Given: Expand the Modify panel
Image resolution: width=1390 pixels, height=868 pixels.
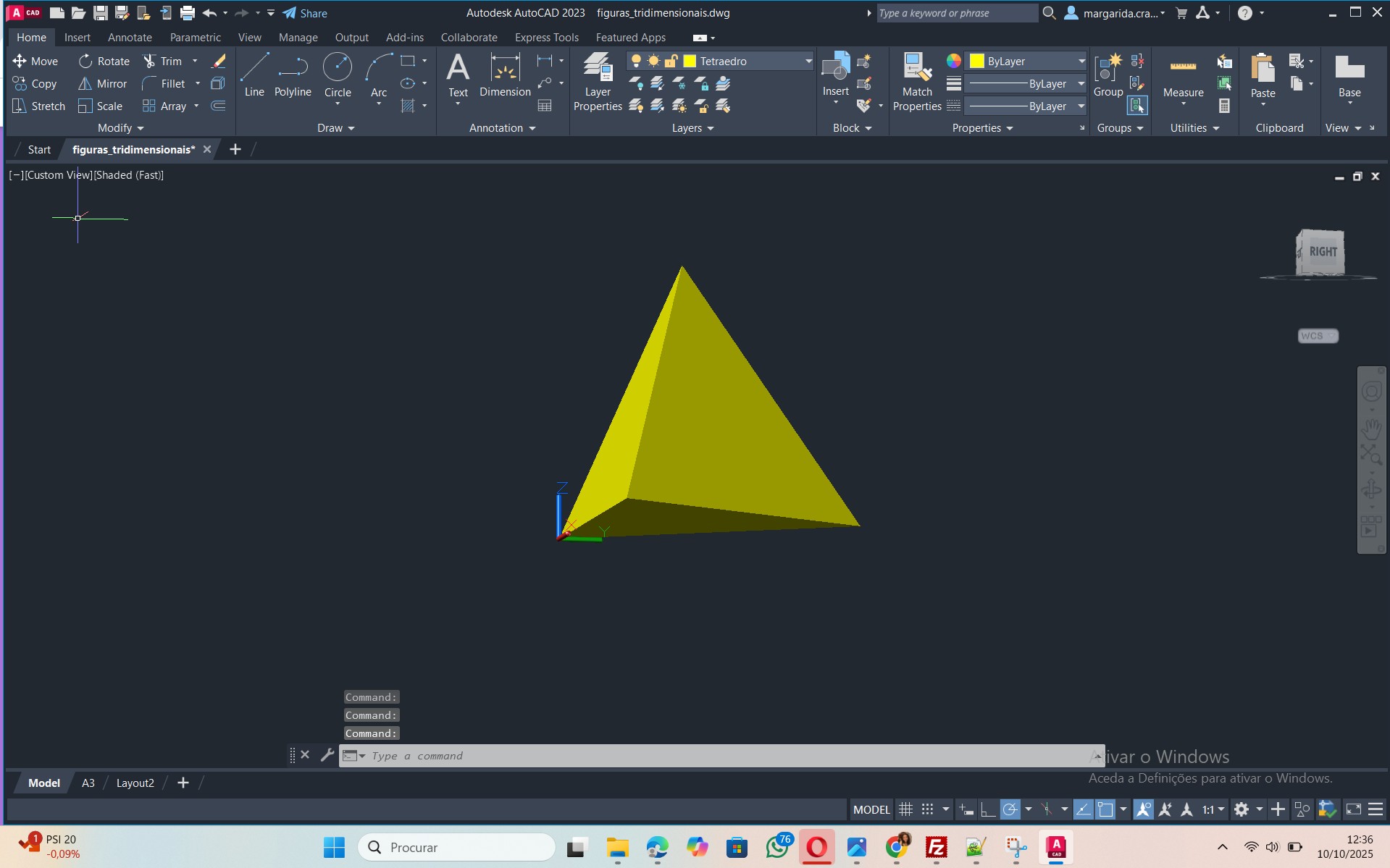Looking at the screenshot, I should pyautogui.click(x=120, y=128).
